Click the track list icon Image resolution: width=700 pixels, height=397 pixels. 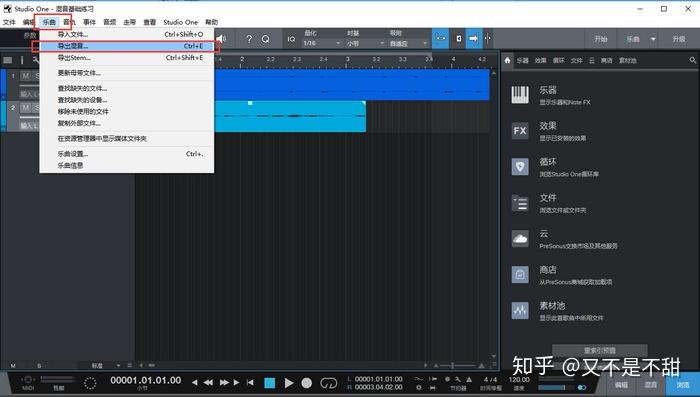(8, 60)
